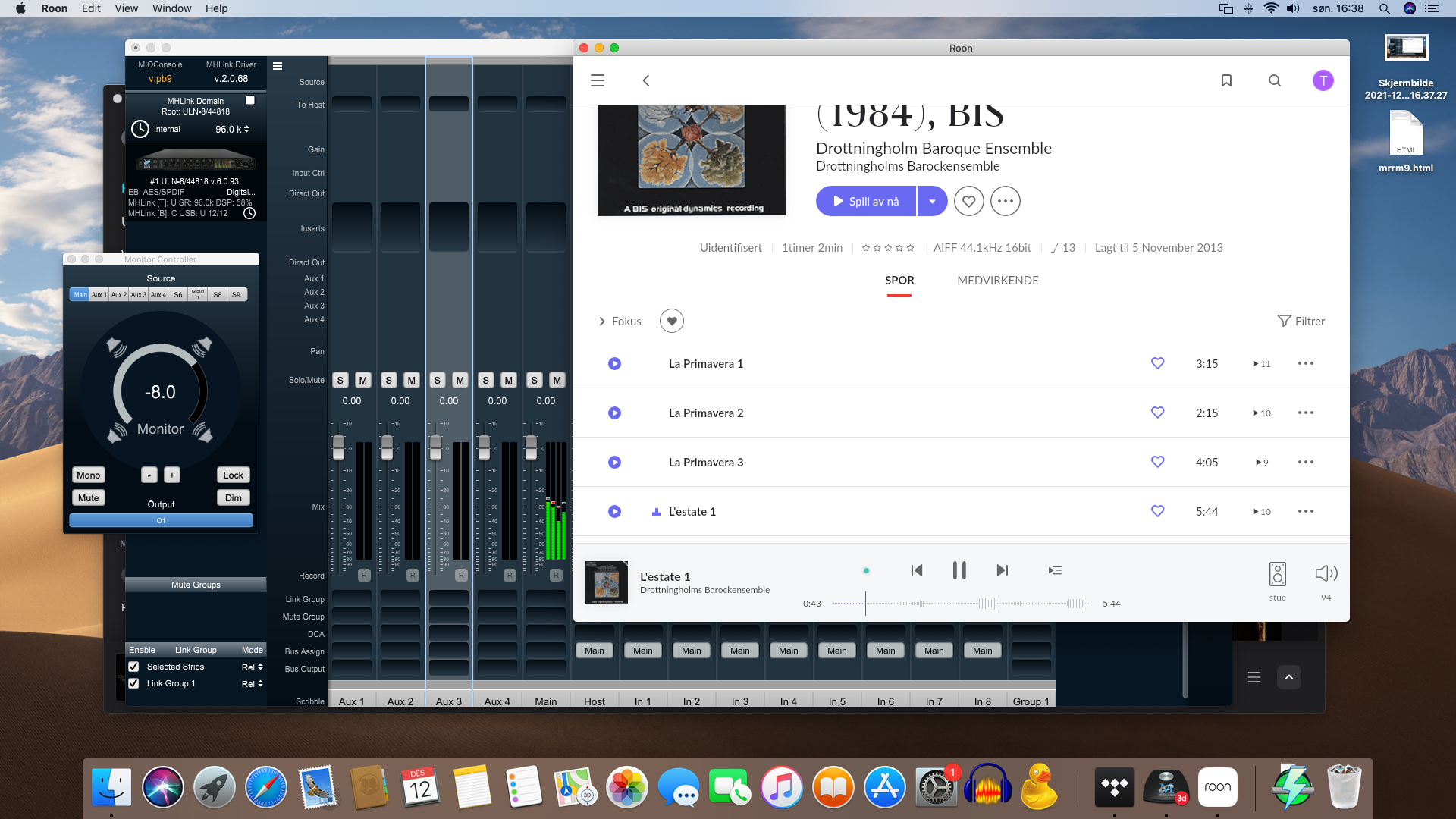Switch to SPOR tab
This screenshot has height=819, width=1456.
(x=899, y=281)
